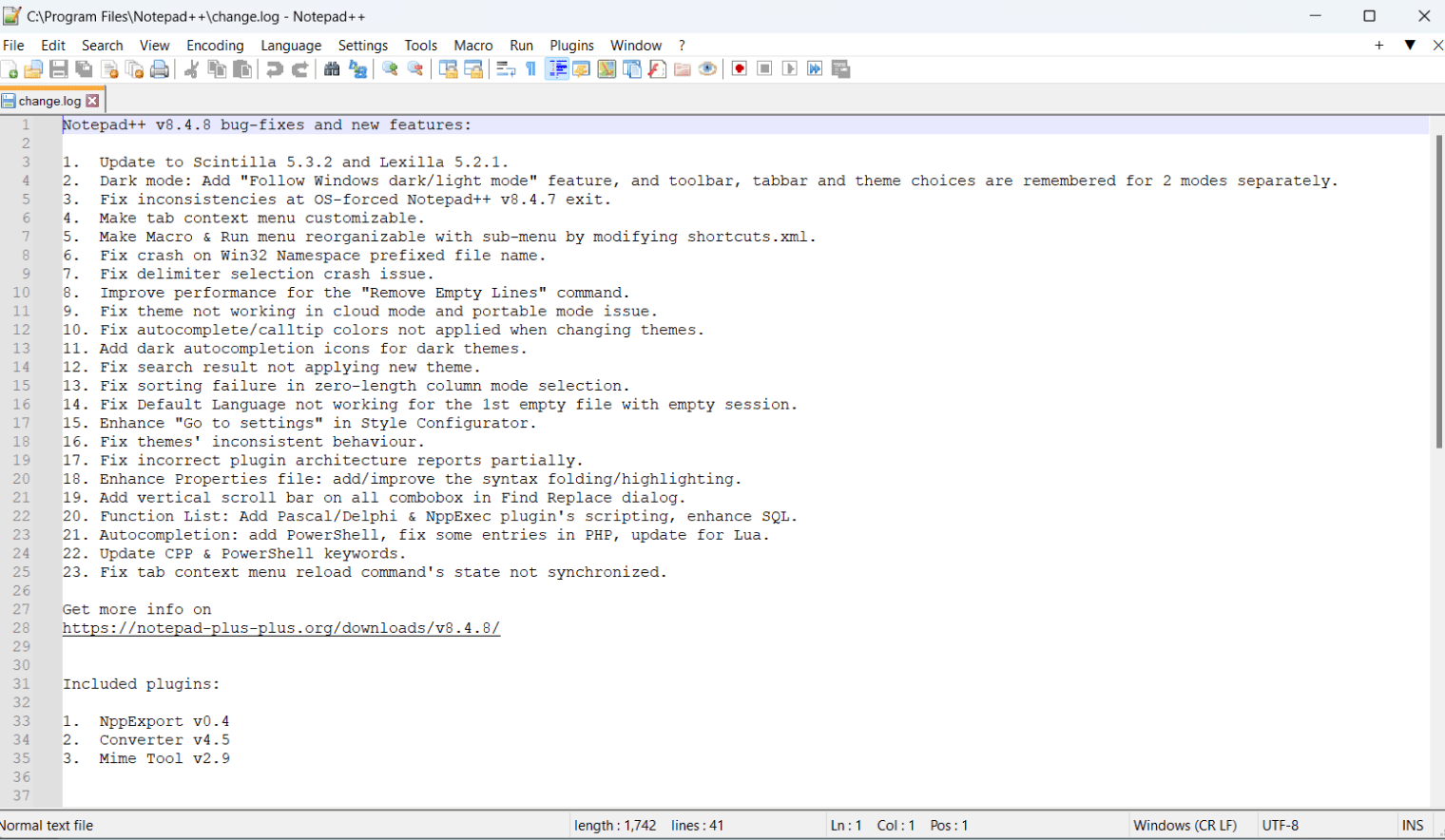Image resolution: width=1445 pixels, height=840 pixels.
Task: Open the View menu
Action: pos(154,46)
